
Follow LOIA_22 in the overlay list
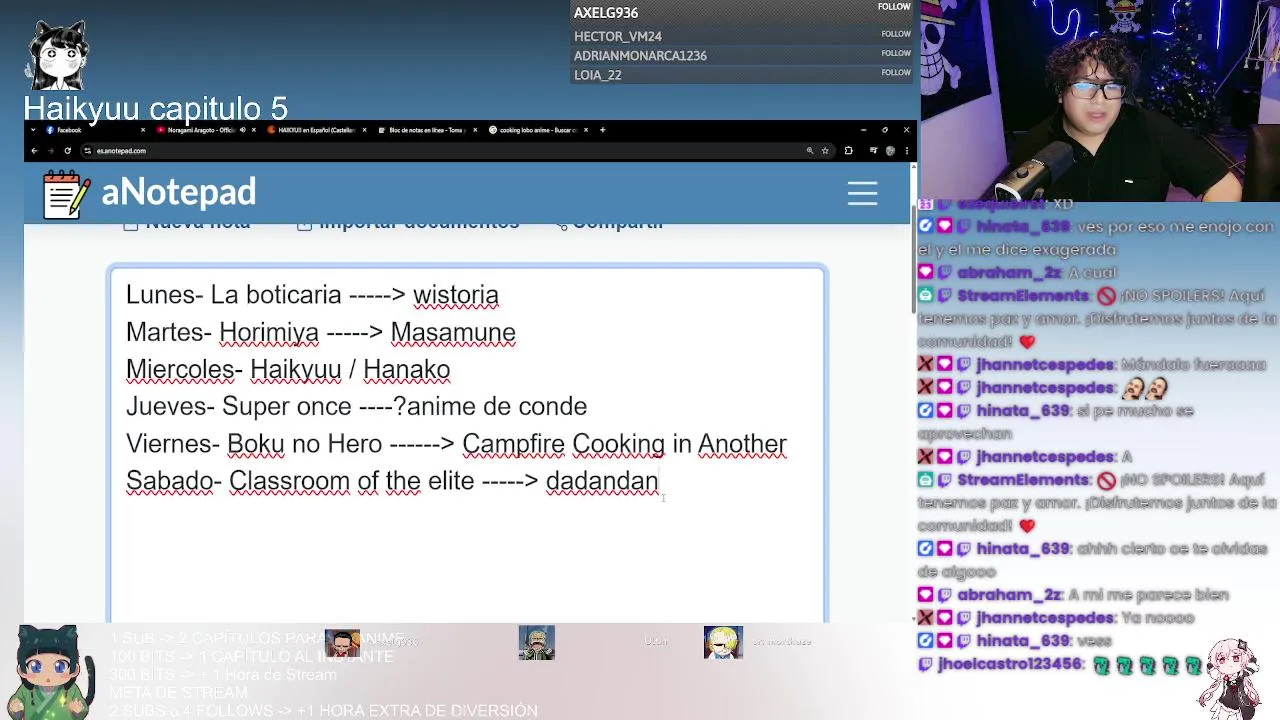[896, 72]
